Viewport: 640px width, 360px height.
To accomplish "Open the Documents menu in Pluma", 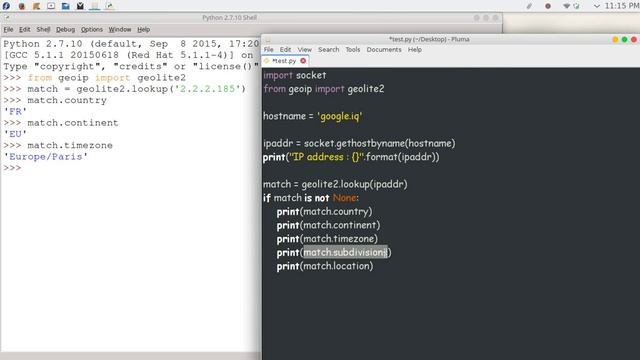I will pos(384,49).
